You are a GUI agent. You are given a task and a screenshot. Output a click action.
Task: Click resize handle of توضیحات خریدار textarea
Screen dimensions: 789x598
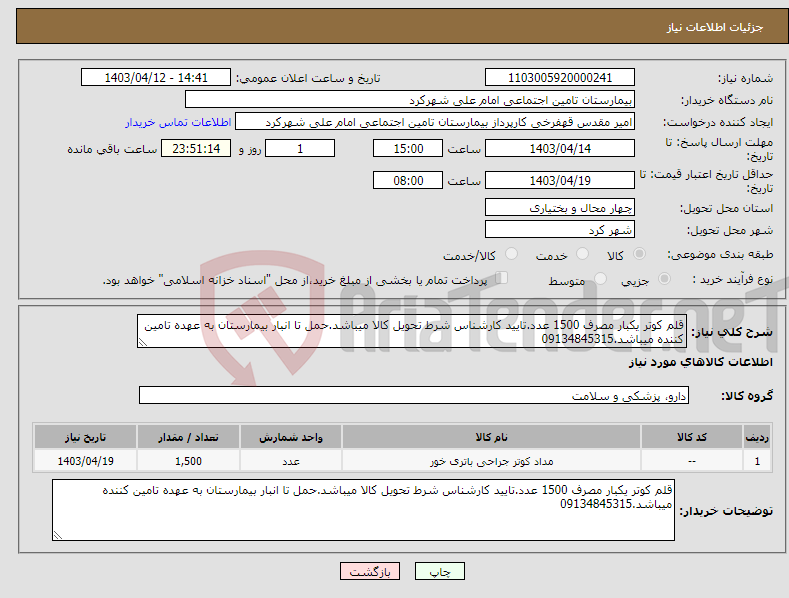[x=58, y=535]
